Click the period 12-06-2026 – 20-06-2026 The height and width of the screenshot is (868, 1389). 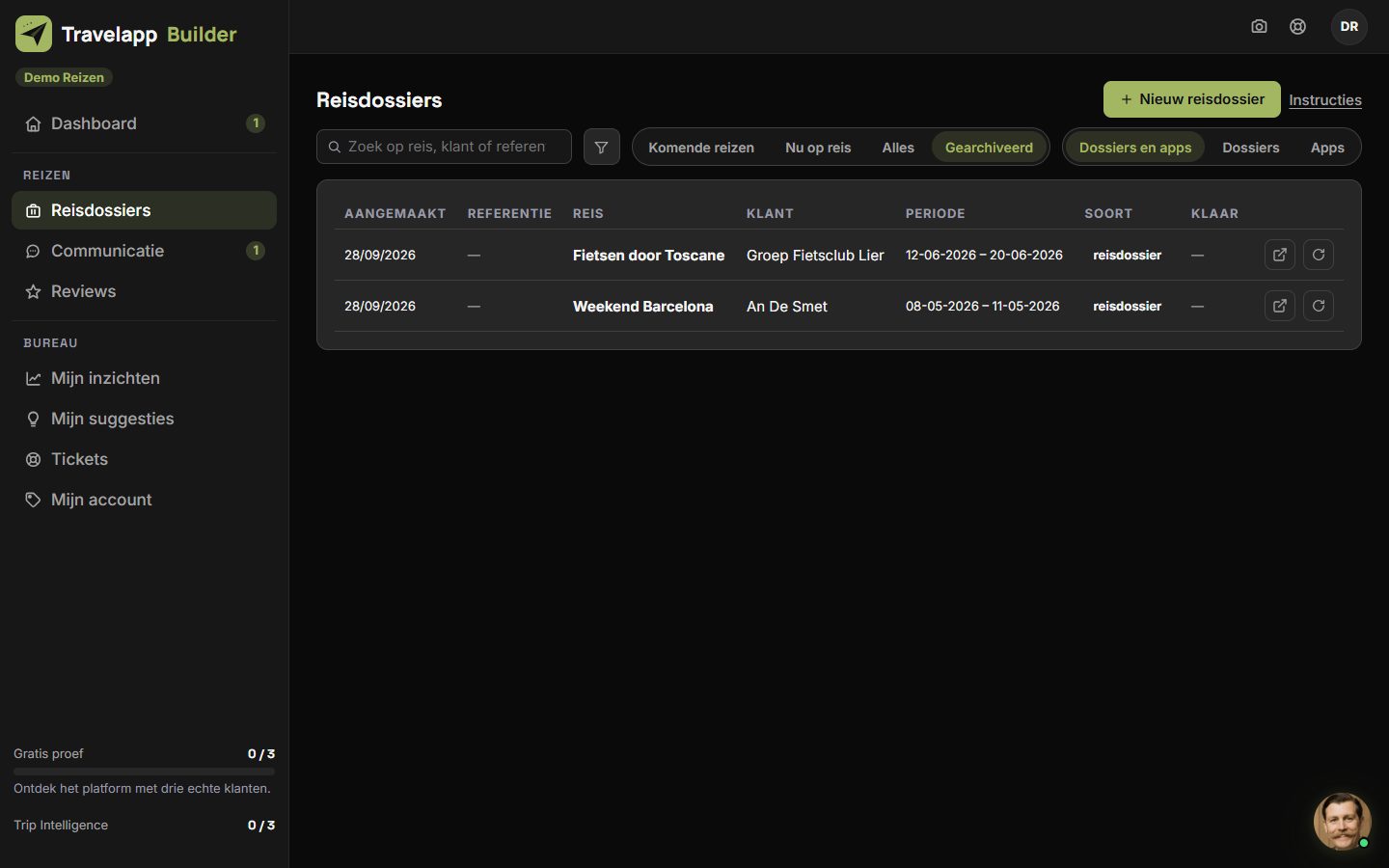click(x=984, y=255)
